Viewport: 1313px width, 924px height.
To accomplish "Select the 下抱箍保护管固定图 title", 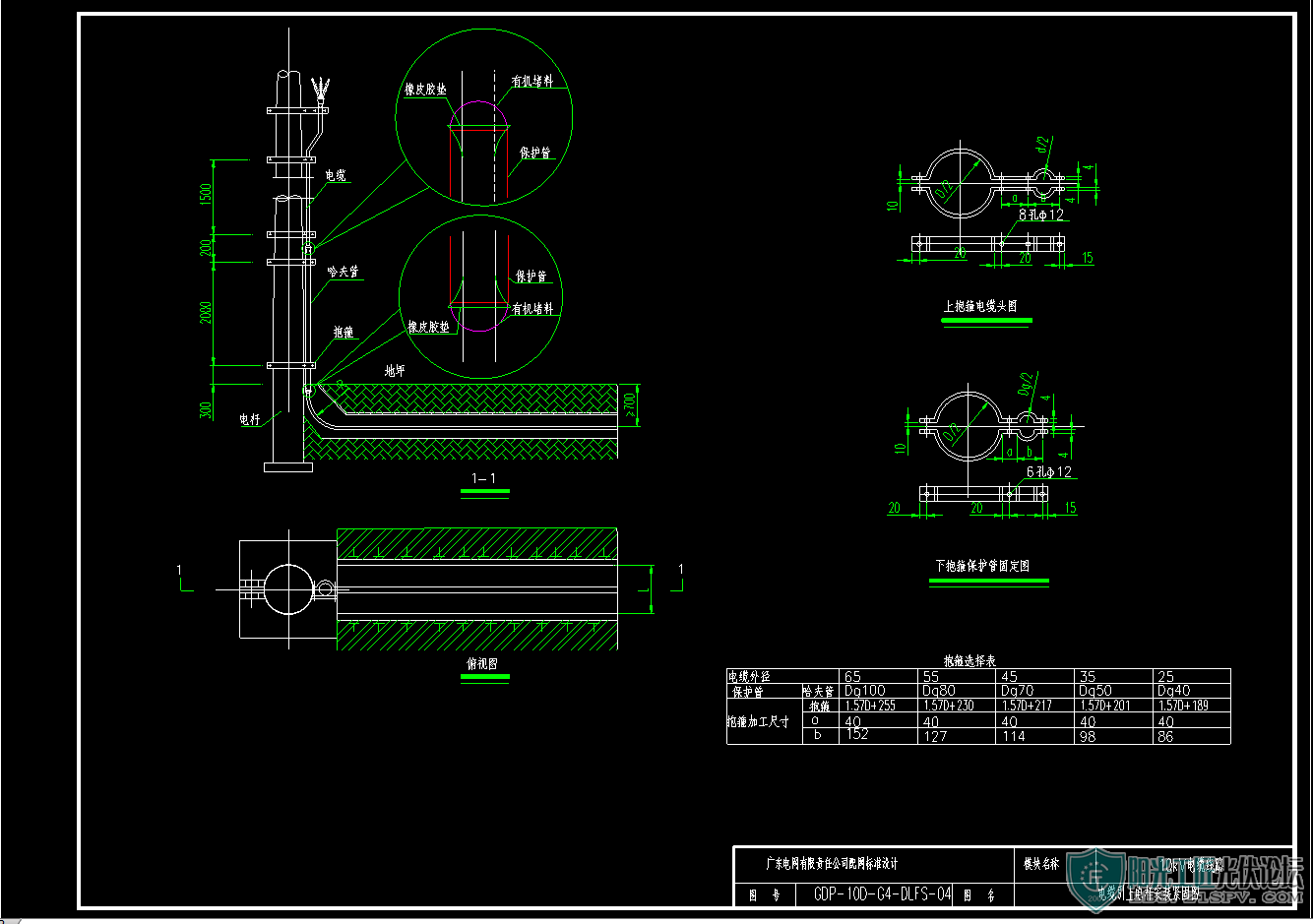I will point(982,566).
